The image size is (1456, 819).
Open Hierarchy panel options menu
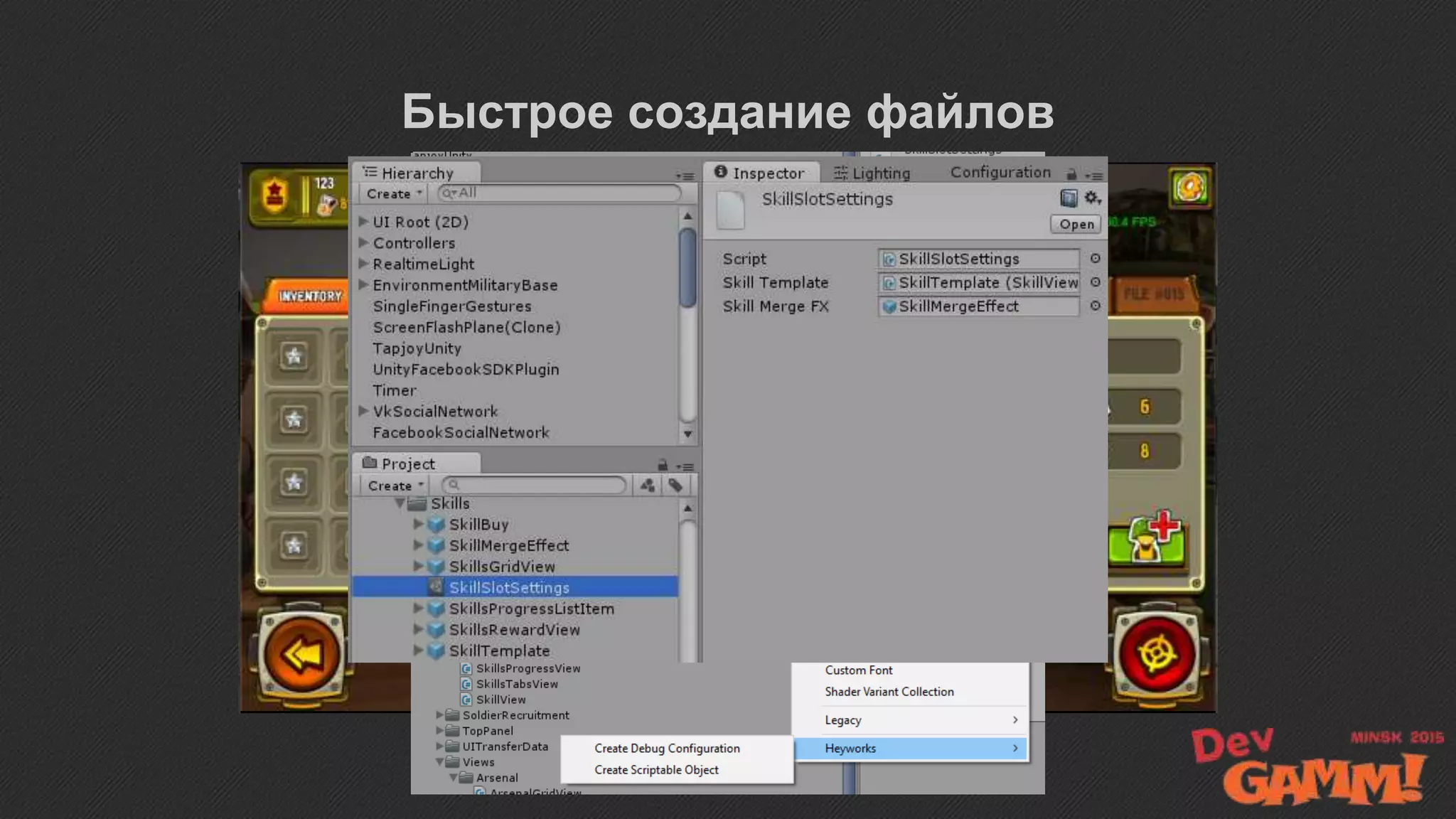tap(685, 176)
